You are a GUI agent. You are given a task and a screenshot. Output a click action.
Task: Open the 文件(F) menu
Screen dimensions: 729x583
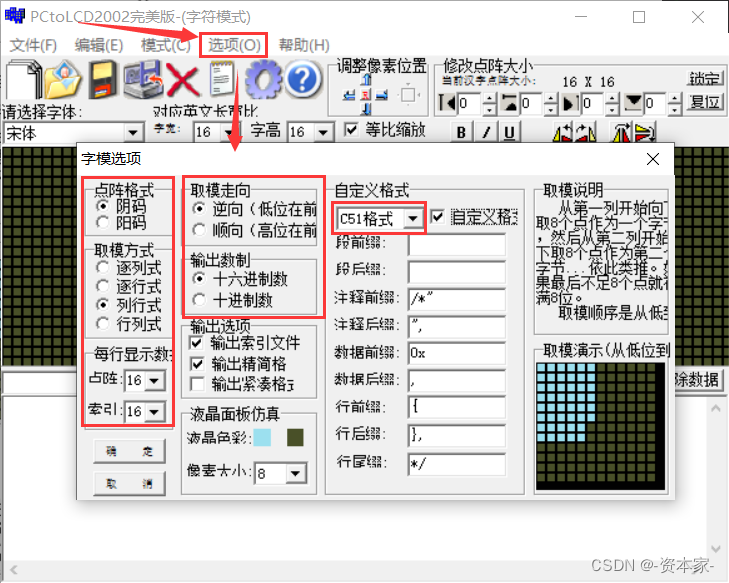coord(33,45)
